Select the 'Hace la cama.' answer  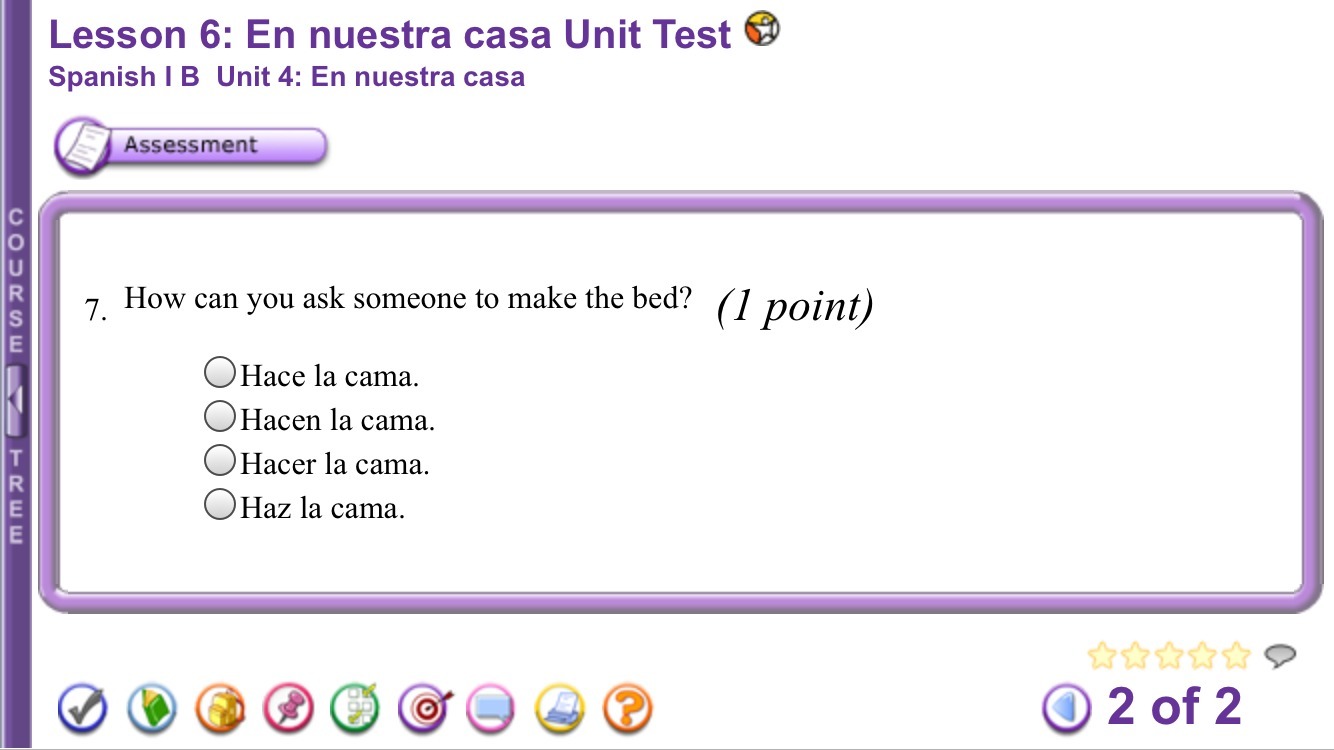[219, 374]
